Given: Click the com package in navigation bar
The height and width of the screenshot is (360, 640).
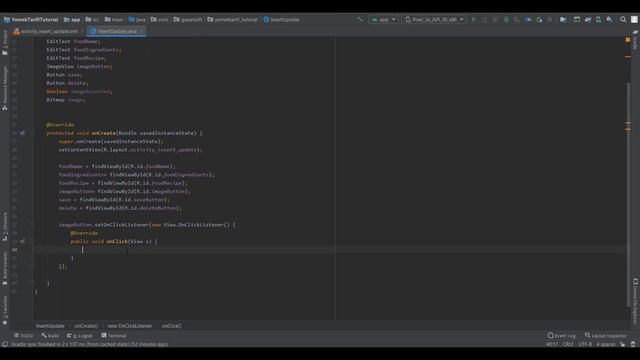Looking at the screenshot, I should point(159,19).
